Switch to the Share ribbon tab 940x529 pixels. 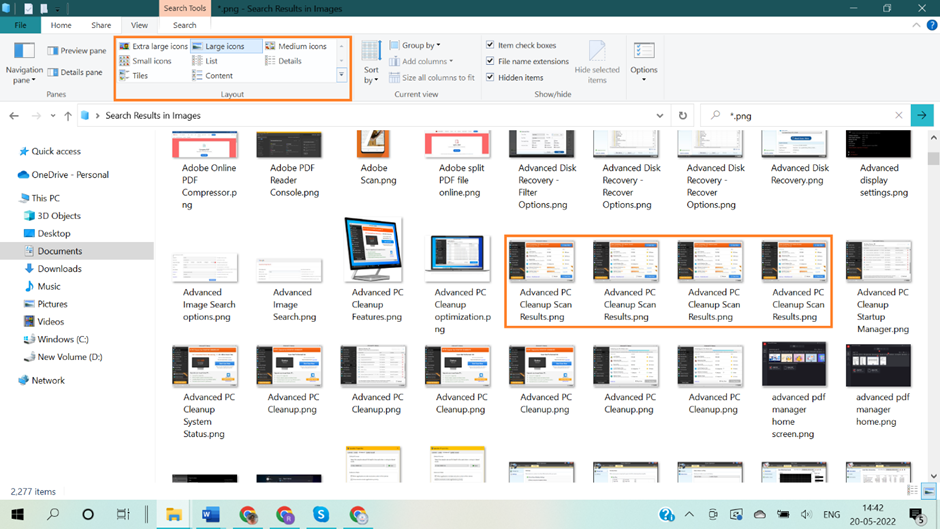[101, 25]
